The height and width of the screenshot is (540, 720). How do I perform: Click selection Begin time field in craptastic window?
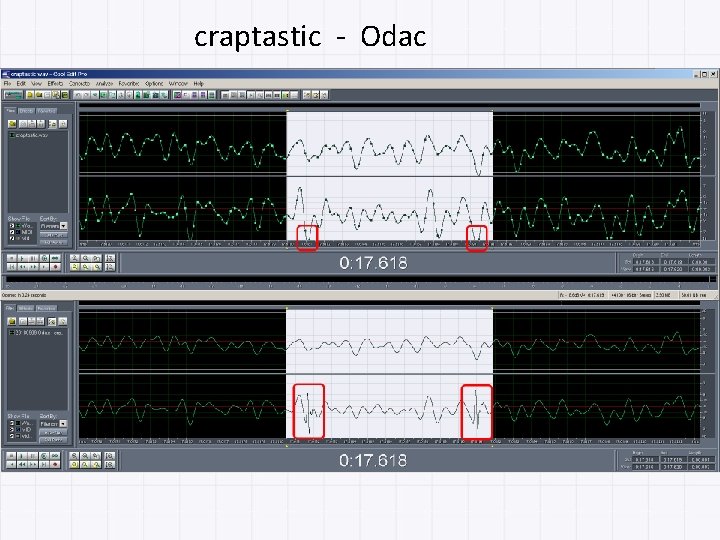pyautogui.click(x=646, y=262)
